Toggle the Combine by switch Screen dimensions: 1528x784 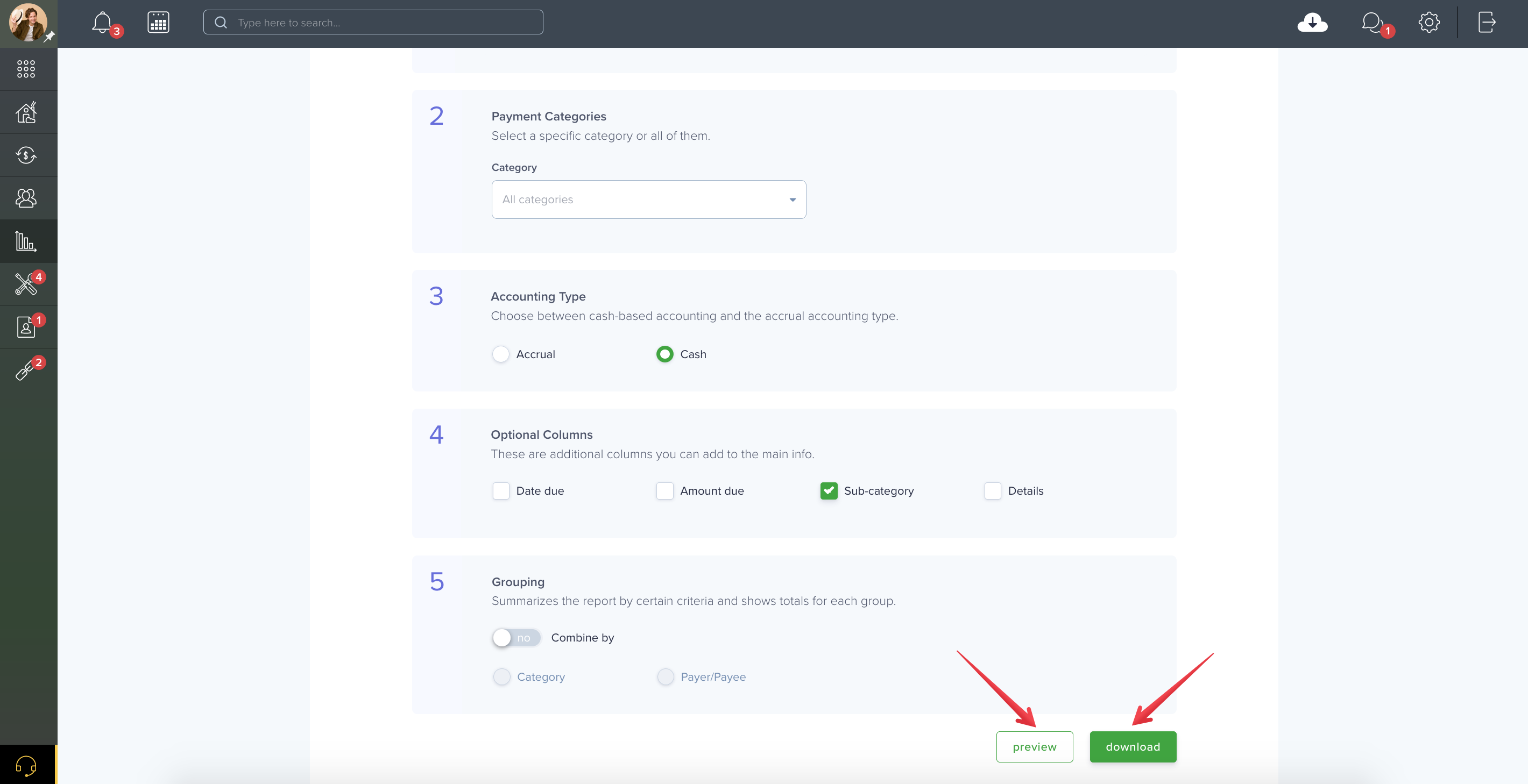[x=516, y=638]
